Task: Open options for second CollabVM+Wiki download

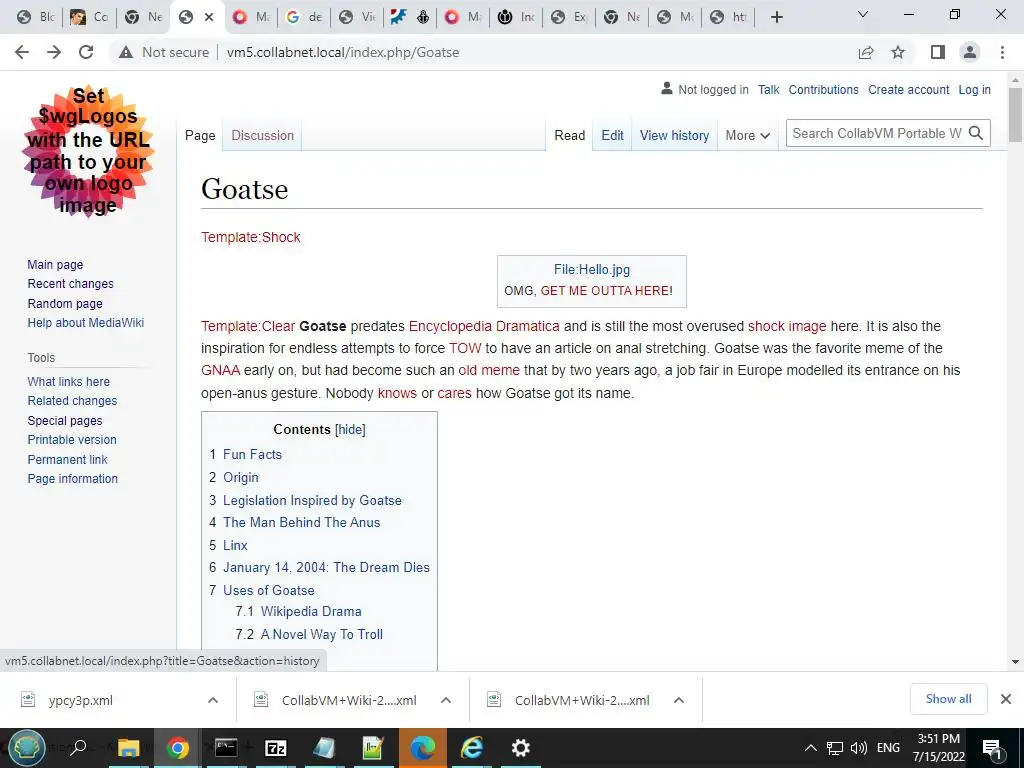Action: point(446,700)
